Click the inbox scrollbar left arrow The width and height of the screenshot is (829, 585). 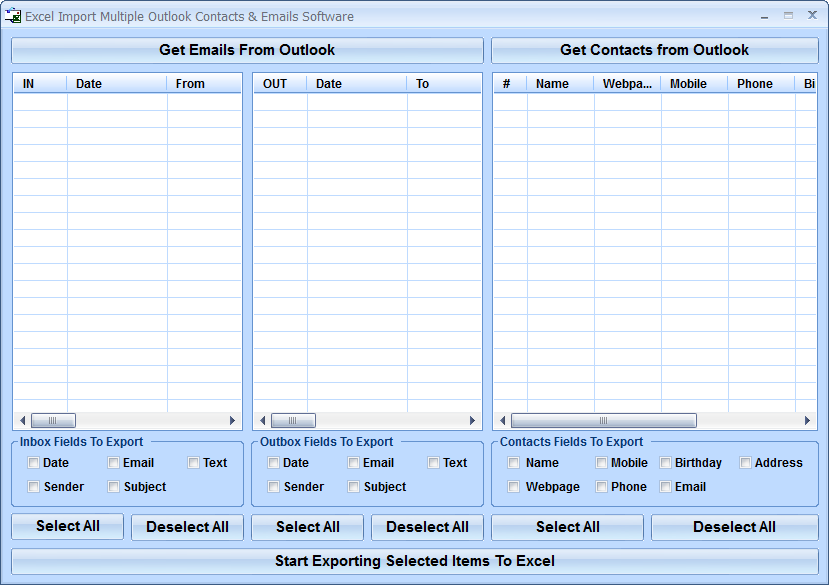21,420
